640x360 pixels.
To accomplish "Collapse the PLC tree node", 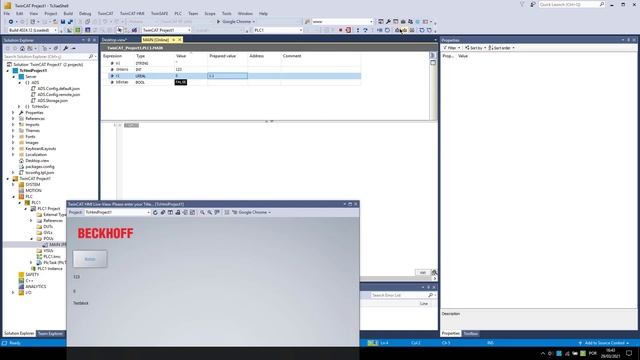I will pyautogui.click(x=13, y=197).
